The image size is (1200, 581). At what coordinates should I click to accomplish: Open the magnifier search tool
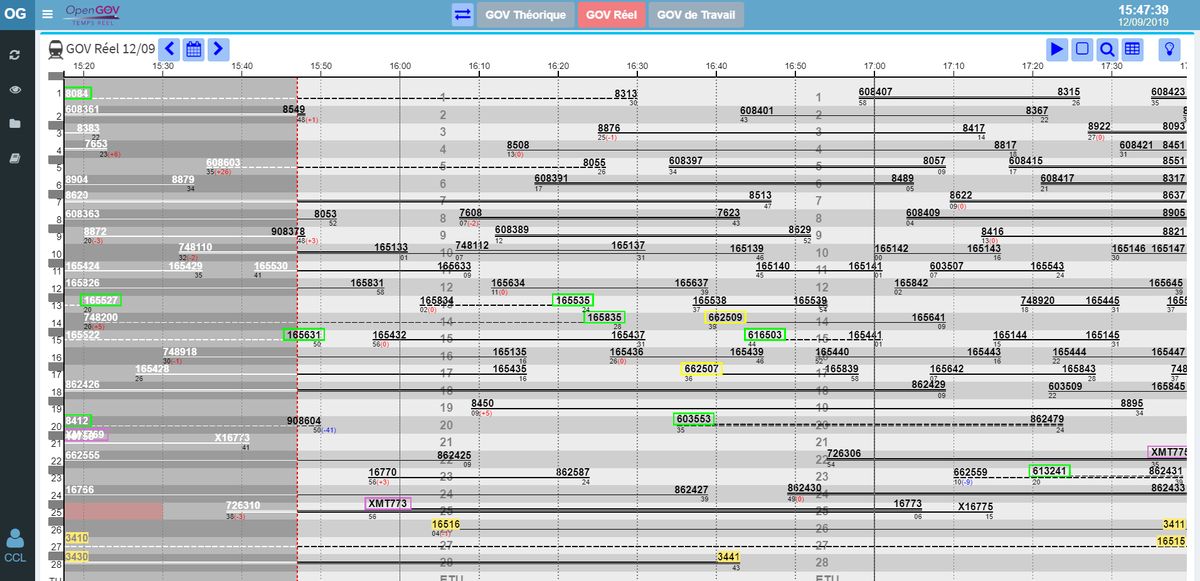coord(1107,48)
